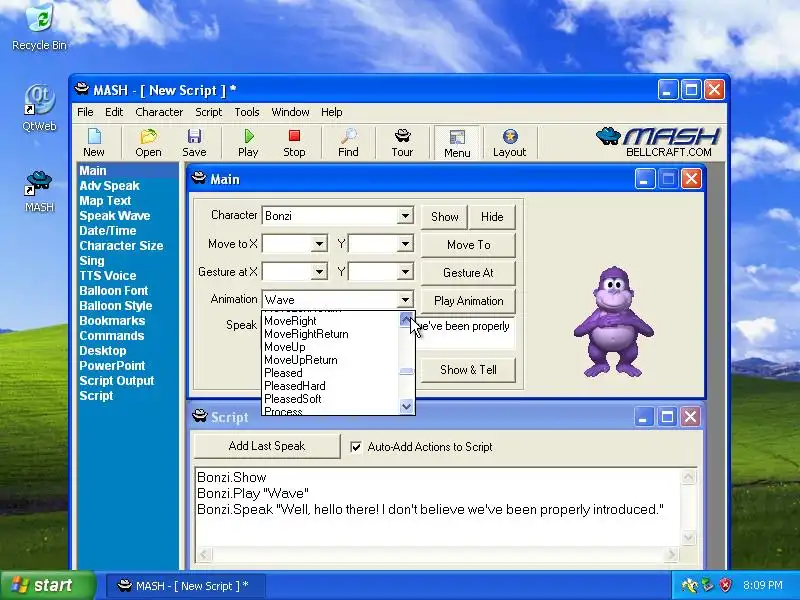The width and height of the screenshot is (800, 600).
Task: Click the red shield tray icon
Action: (x=725, y=585)
